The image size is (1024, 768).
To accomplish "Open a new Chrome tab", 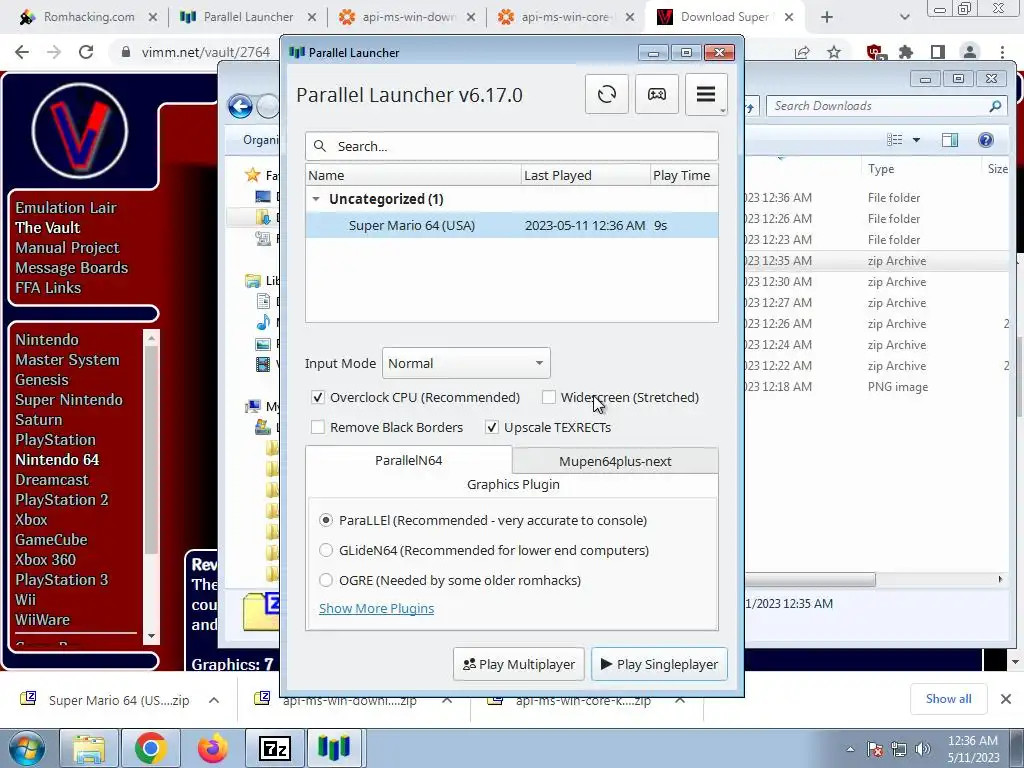I will coord(827,17).
